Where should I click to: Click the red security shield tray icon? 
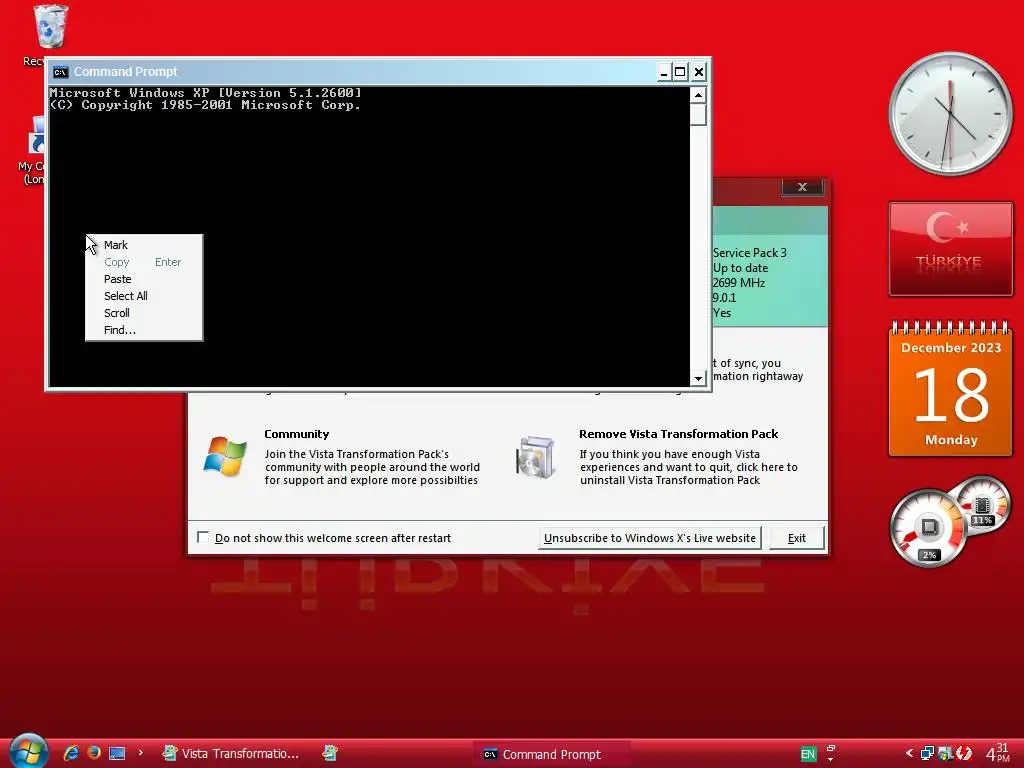coord(965,754)
